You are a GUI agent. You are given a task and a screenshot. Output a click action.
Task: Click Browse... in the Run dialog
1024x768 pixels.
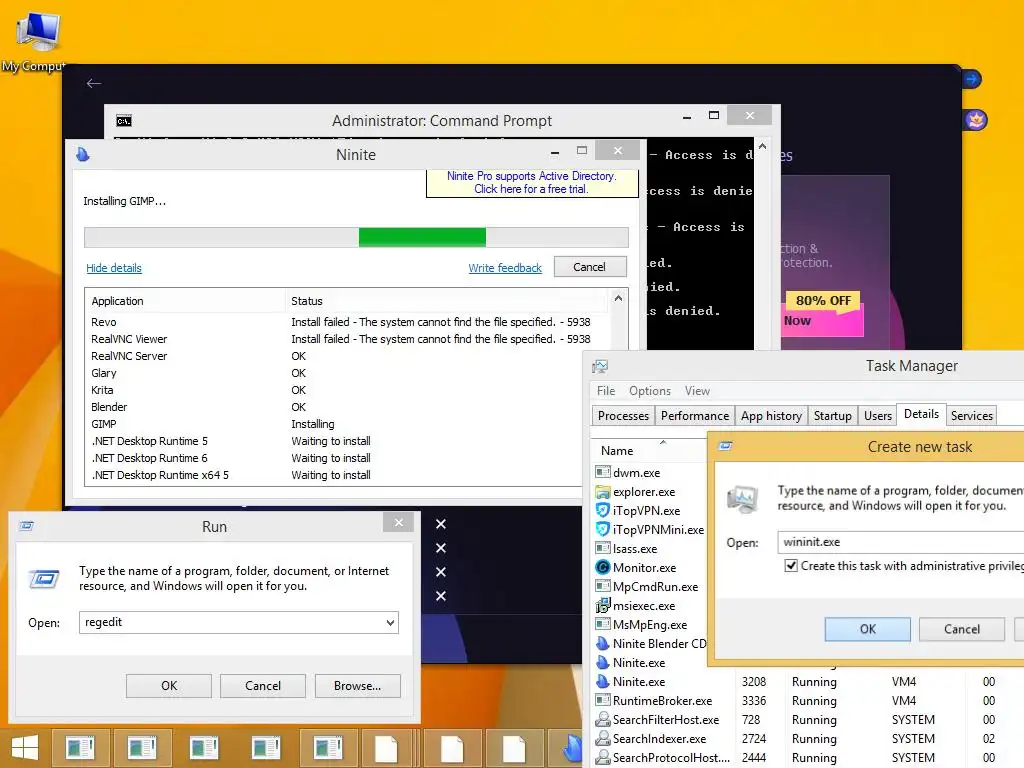[x=357, y=686]
